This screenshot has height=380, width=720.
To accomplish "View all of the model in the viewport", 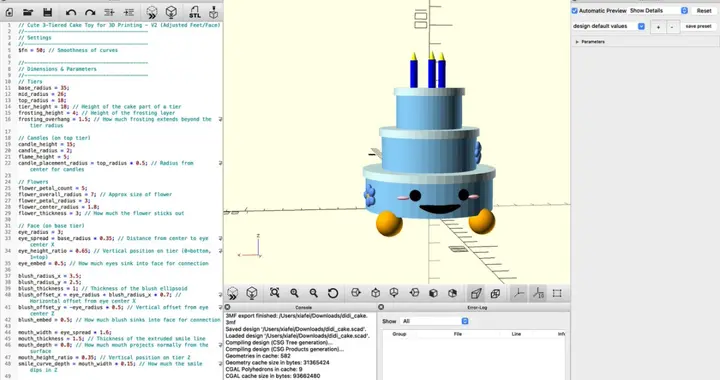I will pyautogui.click(x=275, y=293).
